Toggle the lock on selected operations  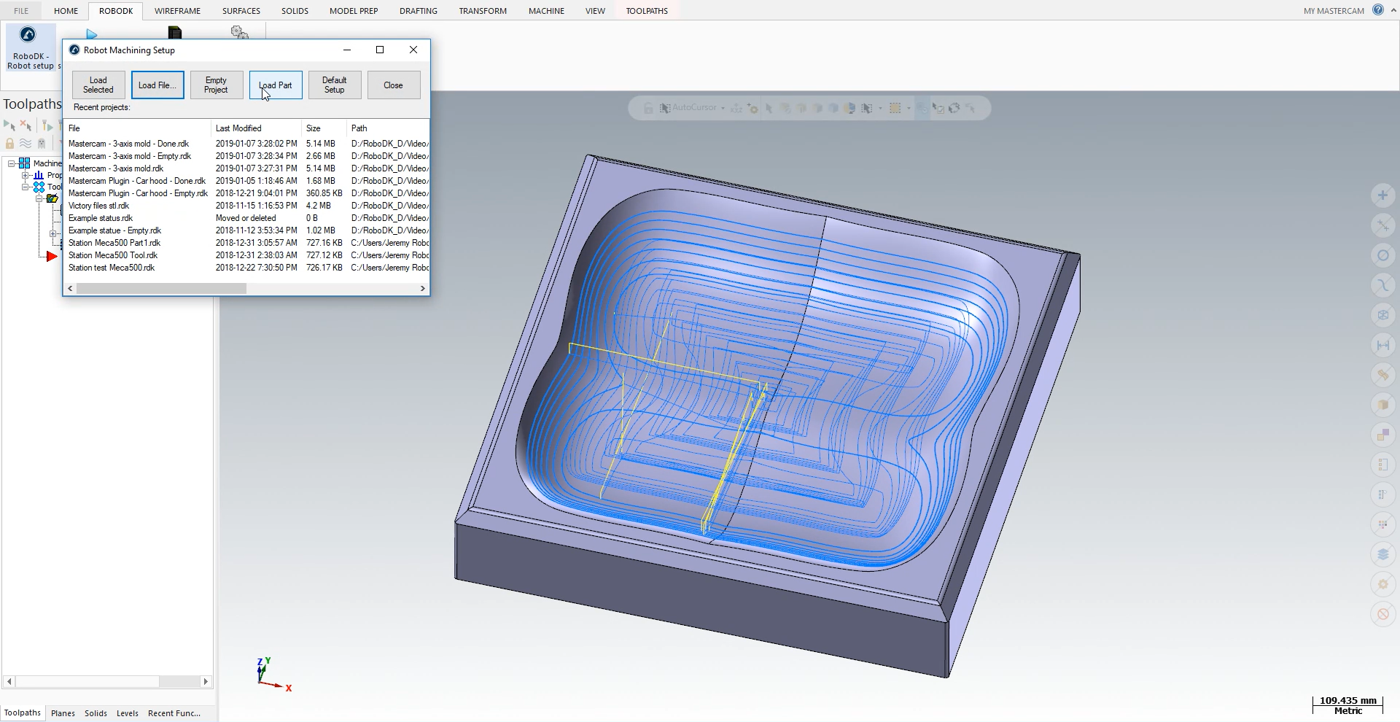tap(10, 141)
